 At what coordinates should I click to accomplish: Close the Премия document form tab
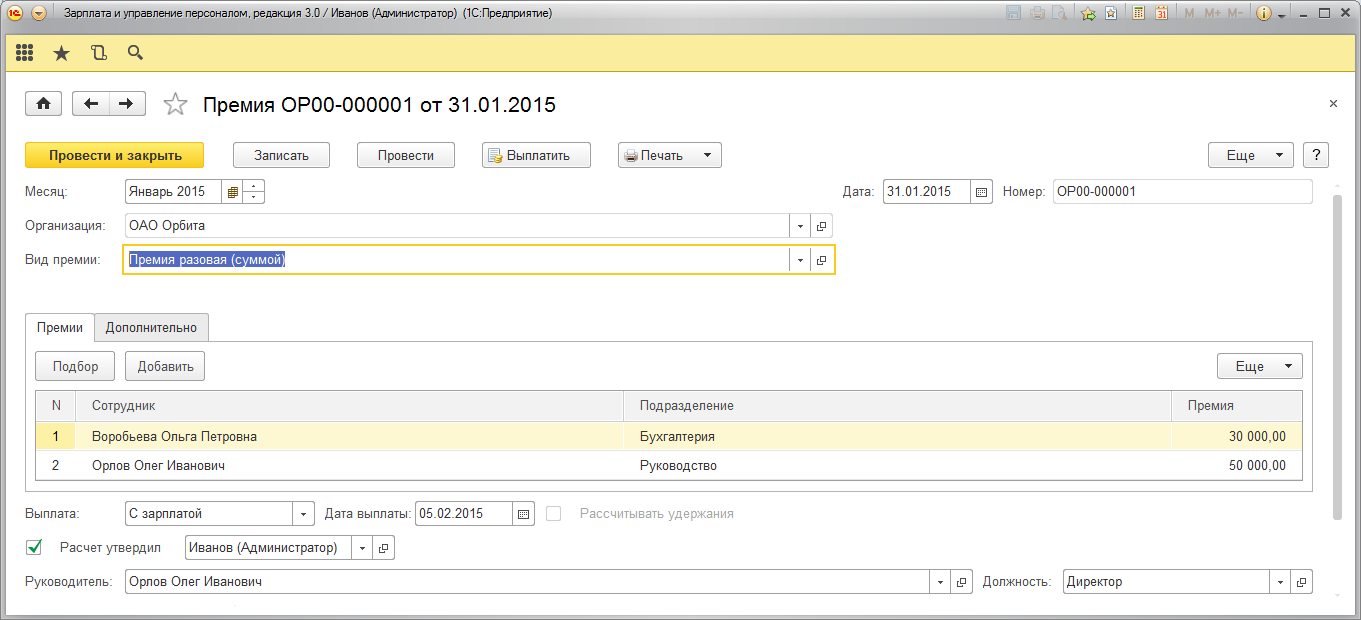(x=1333, y=104)
